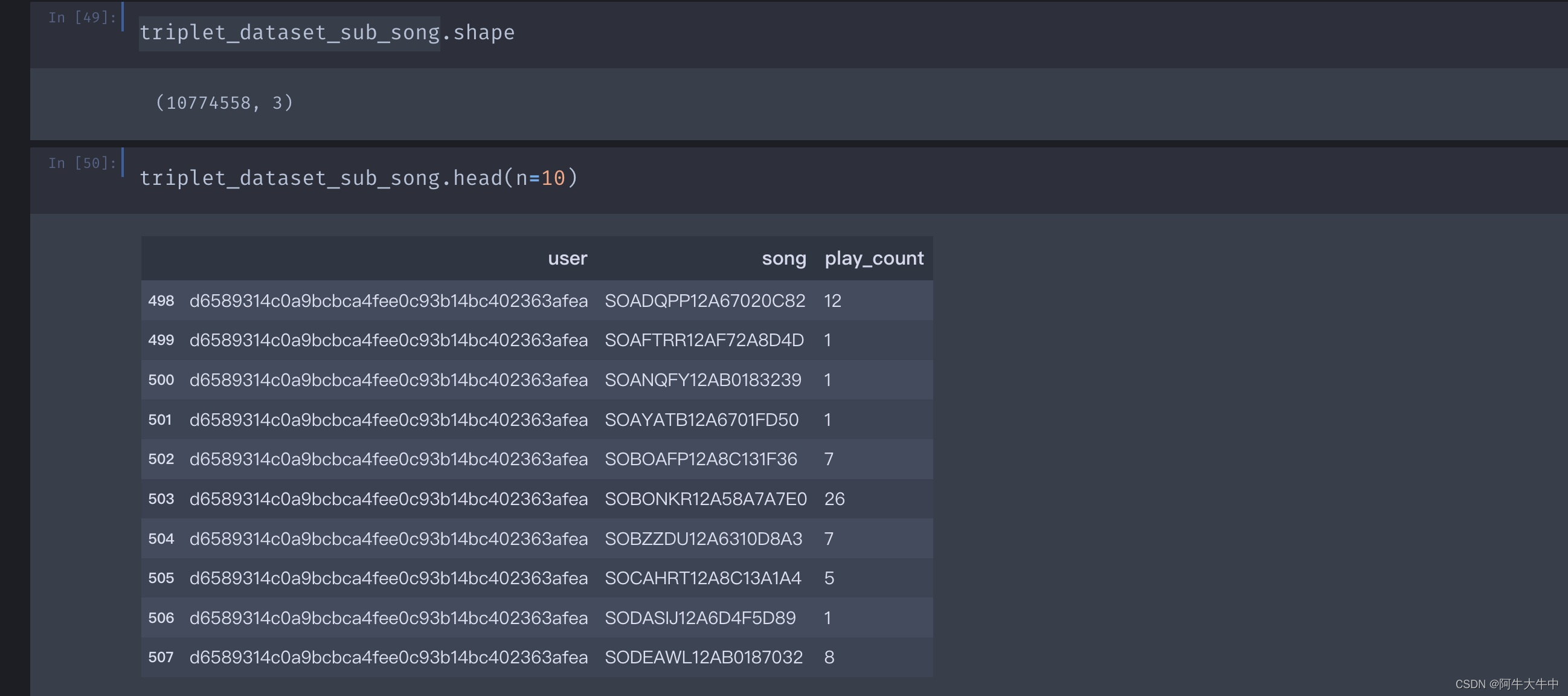Click song cell SOCAHRT12A8C13A1A4
The image size is (1568, 696).
coord(703,578)
